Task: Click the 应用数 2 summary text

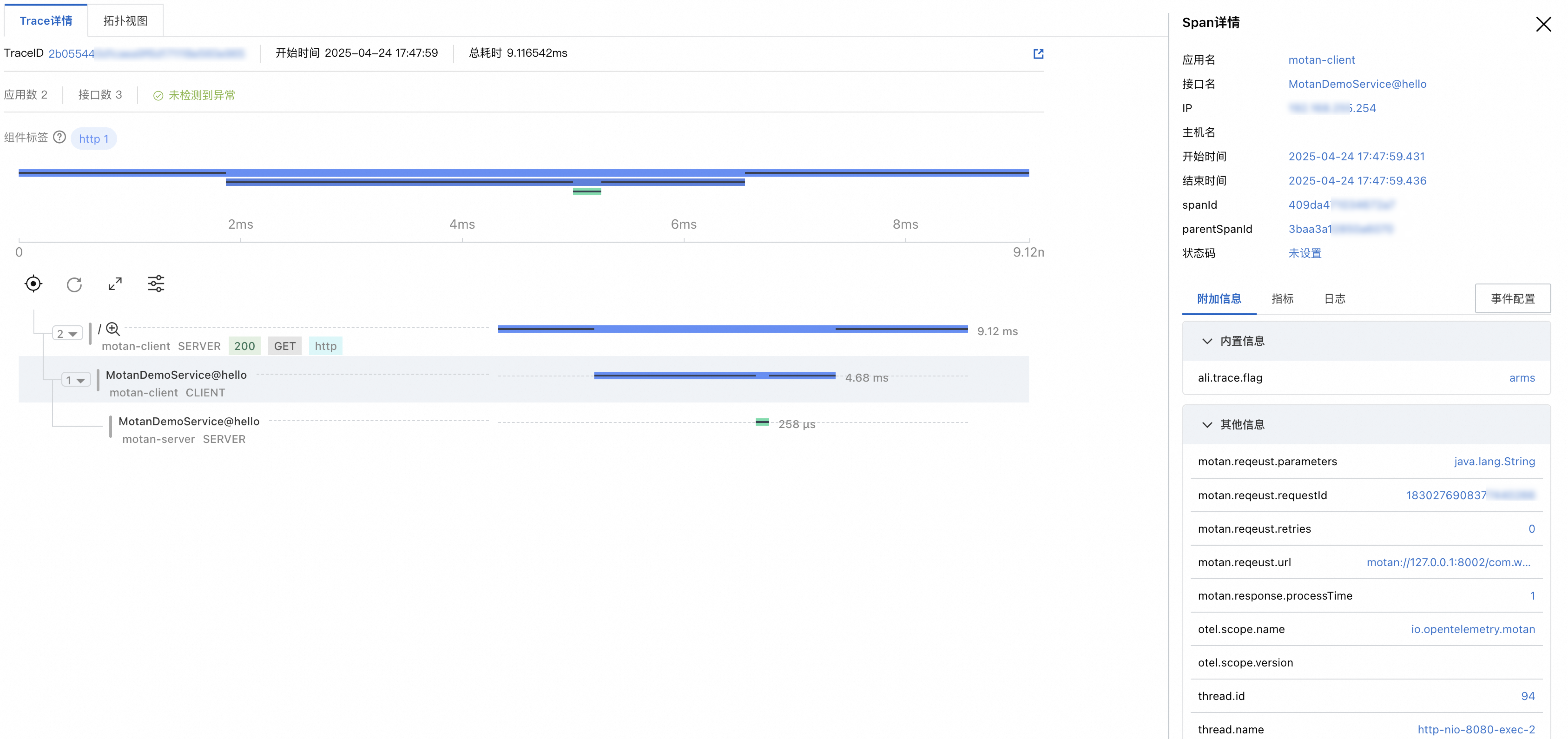Action: point(26,95)
